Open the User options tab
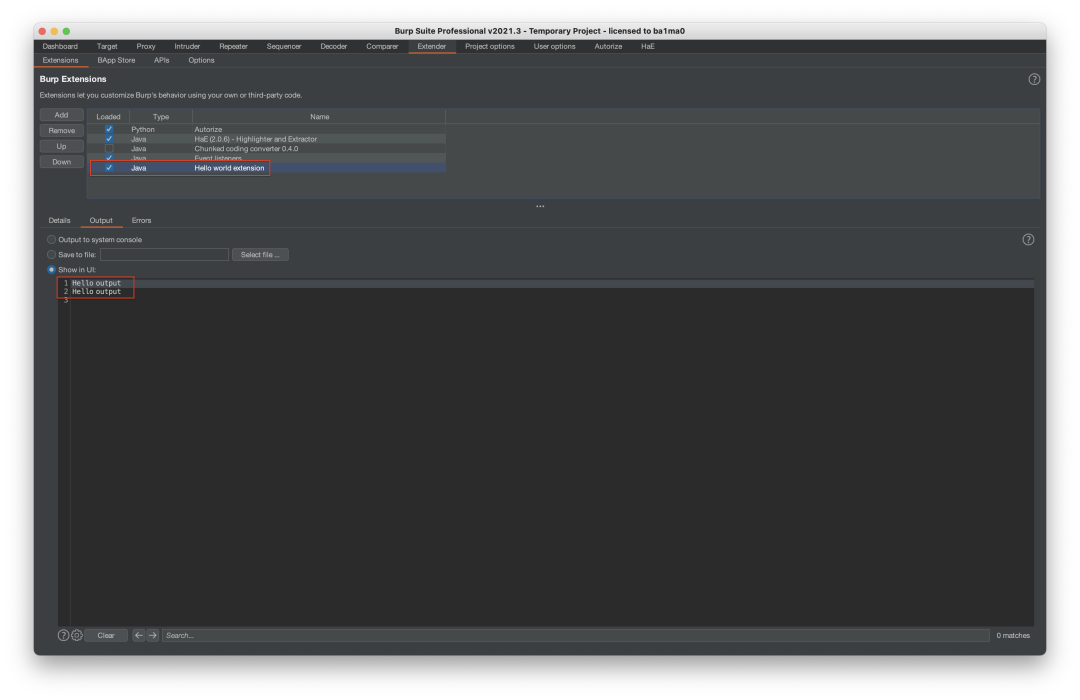The width and height of the screenshot is (1080, 700). (x=554, y=46)
